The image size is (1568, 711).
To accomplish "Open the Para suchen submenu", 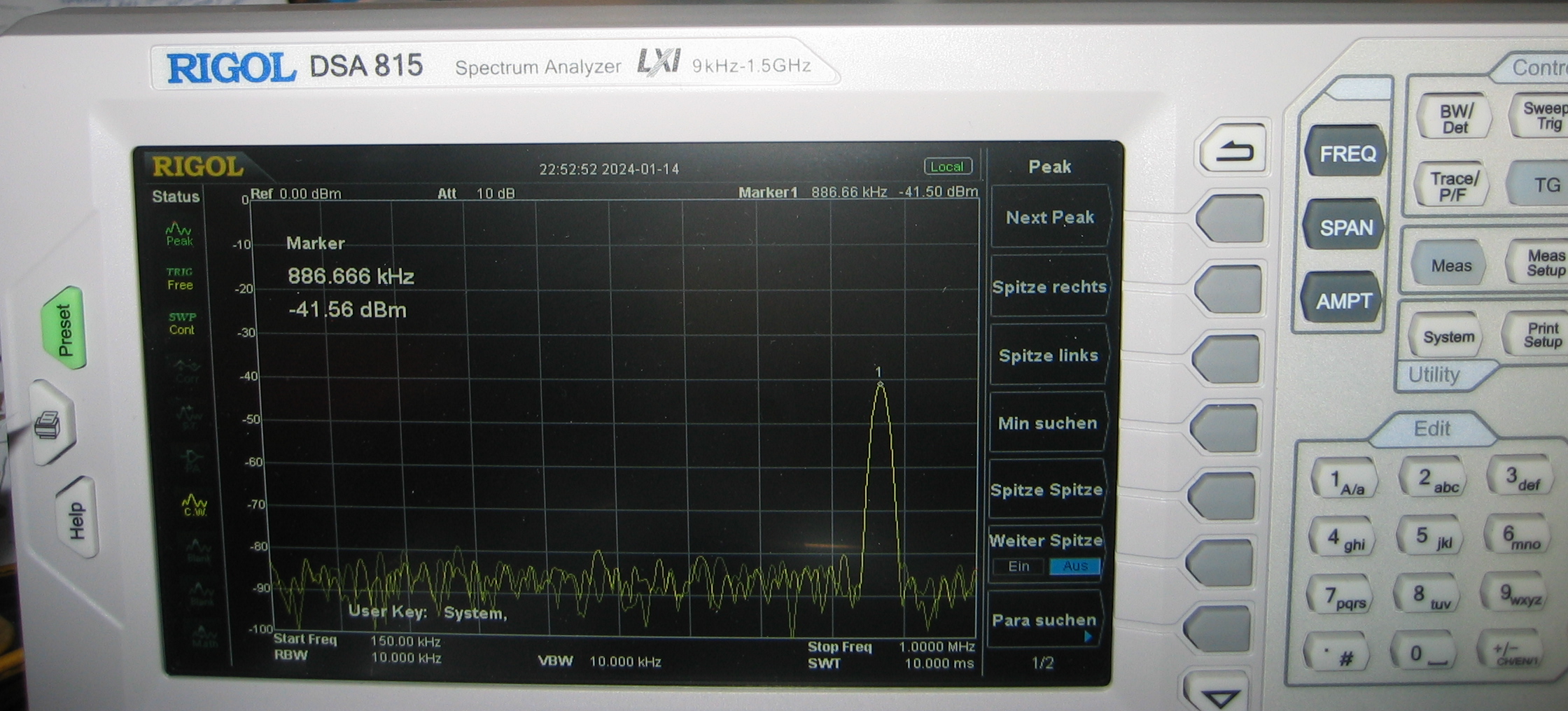I will pyautogui.click(x=1044, y=620).
